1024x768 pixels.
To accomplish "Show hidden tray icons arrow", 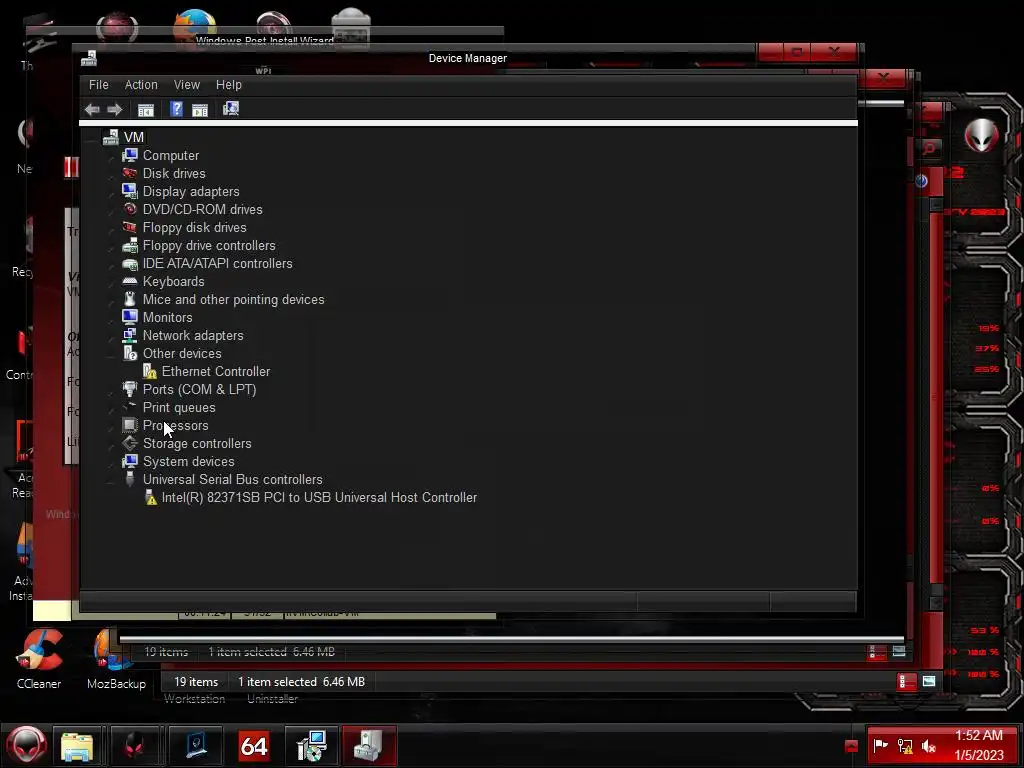I will 851,746.
